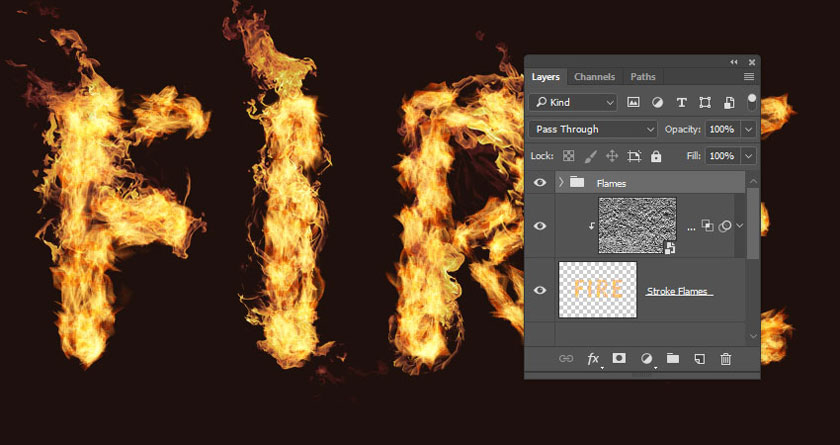Filter for pixel layers
This screenshot has width=840, height=445.
tap(633, 102)
